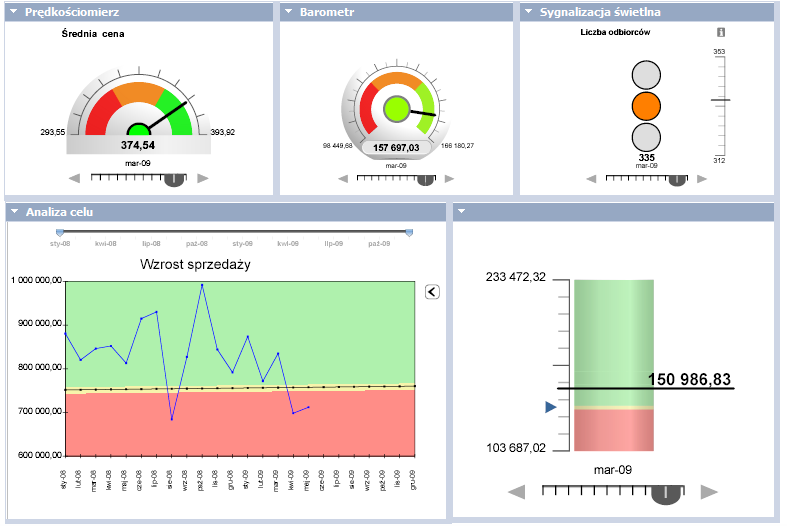This screenshot has width=787, height=526.
Task: Click previous period arrow under traffic light
Action: (590, 179)
